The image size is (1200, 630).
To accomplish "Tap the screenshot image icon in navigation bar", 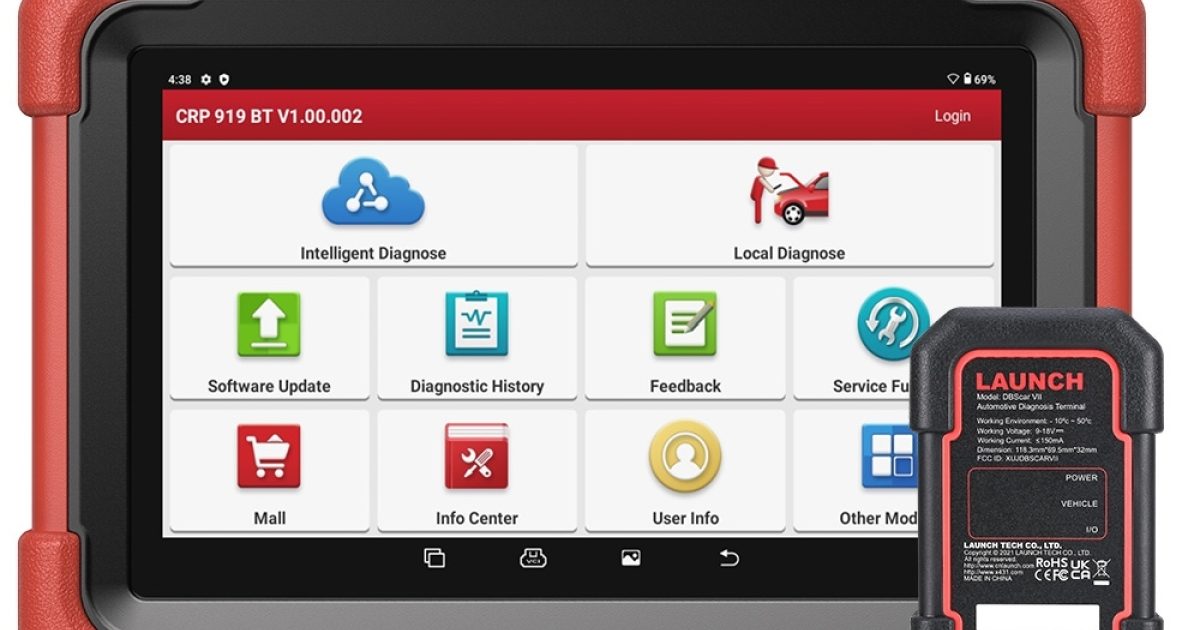I will click(630, 558).
